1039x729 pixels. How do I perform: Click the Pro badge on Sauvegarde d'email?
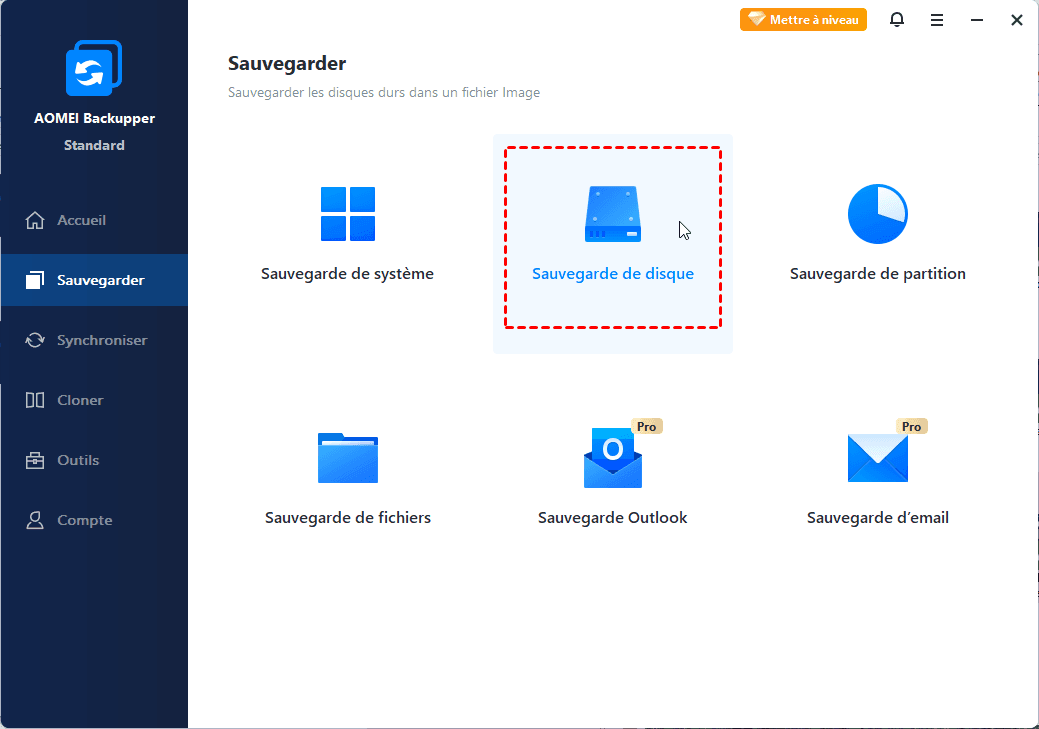point(911,427)
